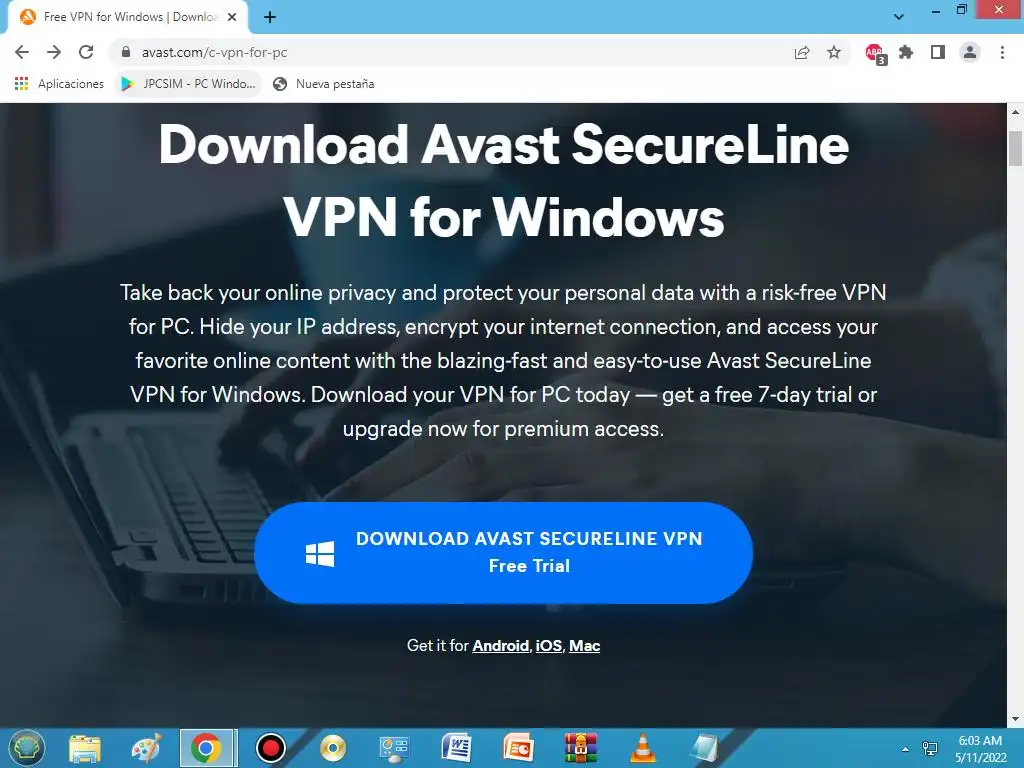Click Download Avast SecureLine VPN Free Trial
Image resolution: width=1024 pixels, height=768 pixels.
click(504, 552)
